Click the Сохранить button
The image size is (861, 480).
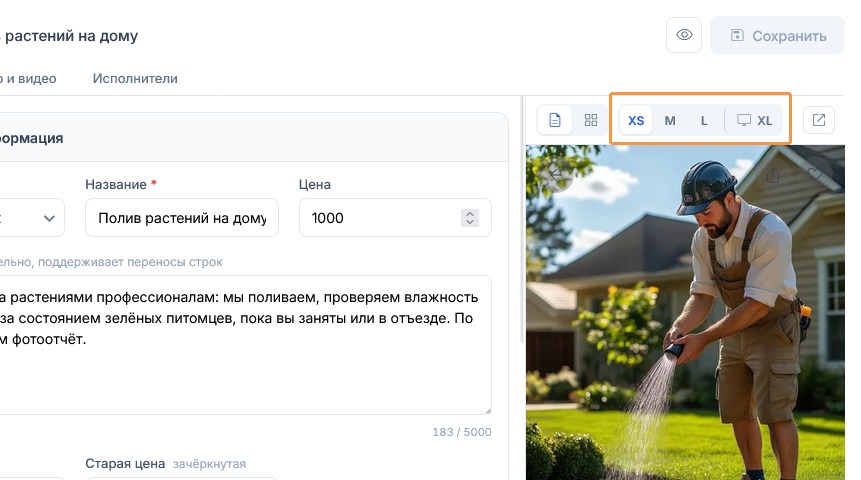pyautogui.click(x=778, y=35)
